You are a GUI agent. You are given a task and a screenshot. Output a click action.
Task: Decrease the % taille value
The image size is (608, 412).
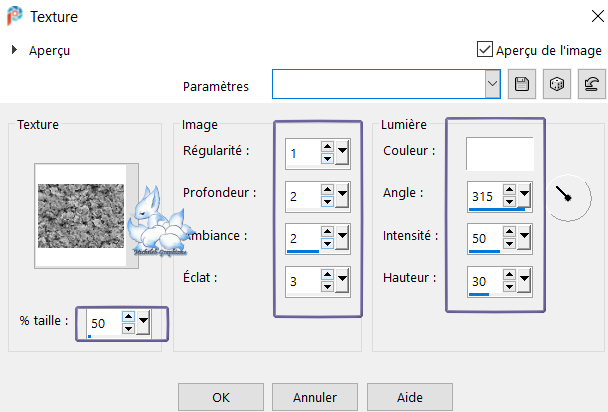point(128,329)
